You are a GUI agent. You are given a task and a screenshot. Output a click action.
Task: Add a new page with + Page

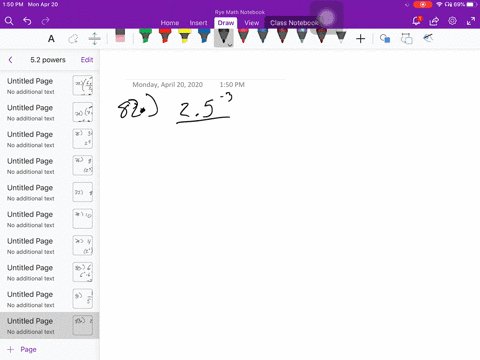22,349
